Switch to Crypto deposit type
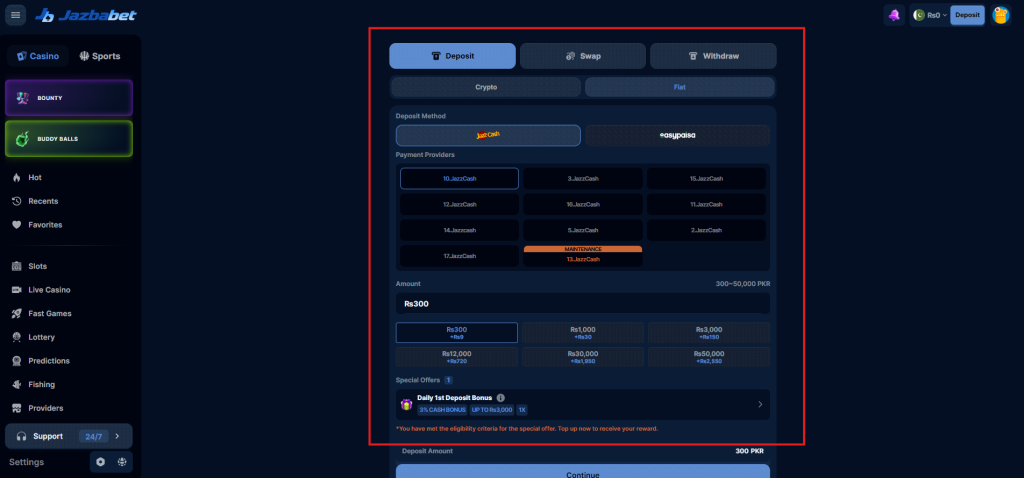The image size is (1024, 478). coord(486,87)
